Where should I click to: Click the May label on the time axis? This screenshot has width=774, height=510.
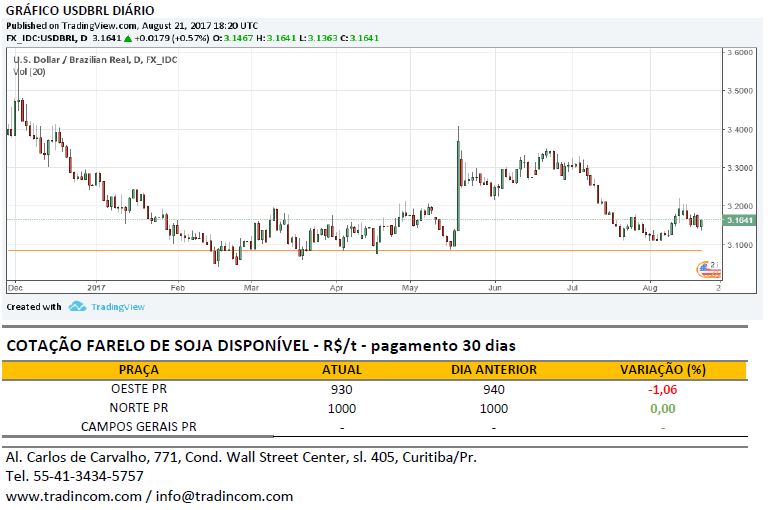tap(410, 287)
